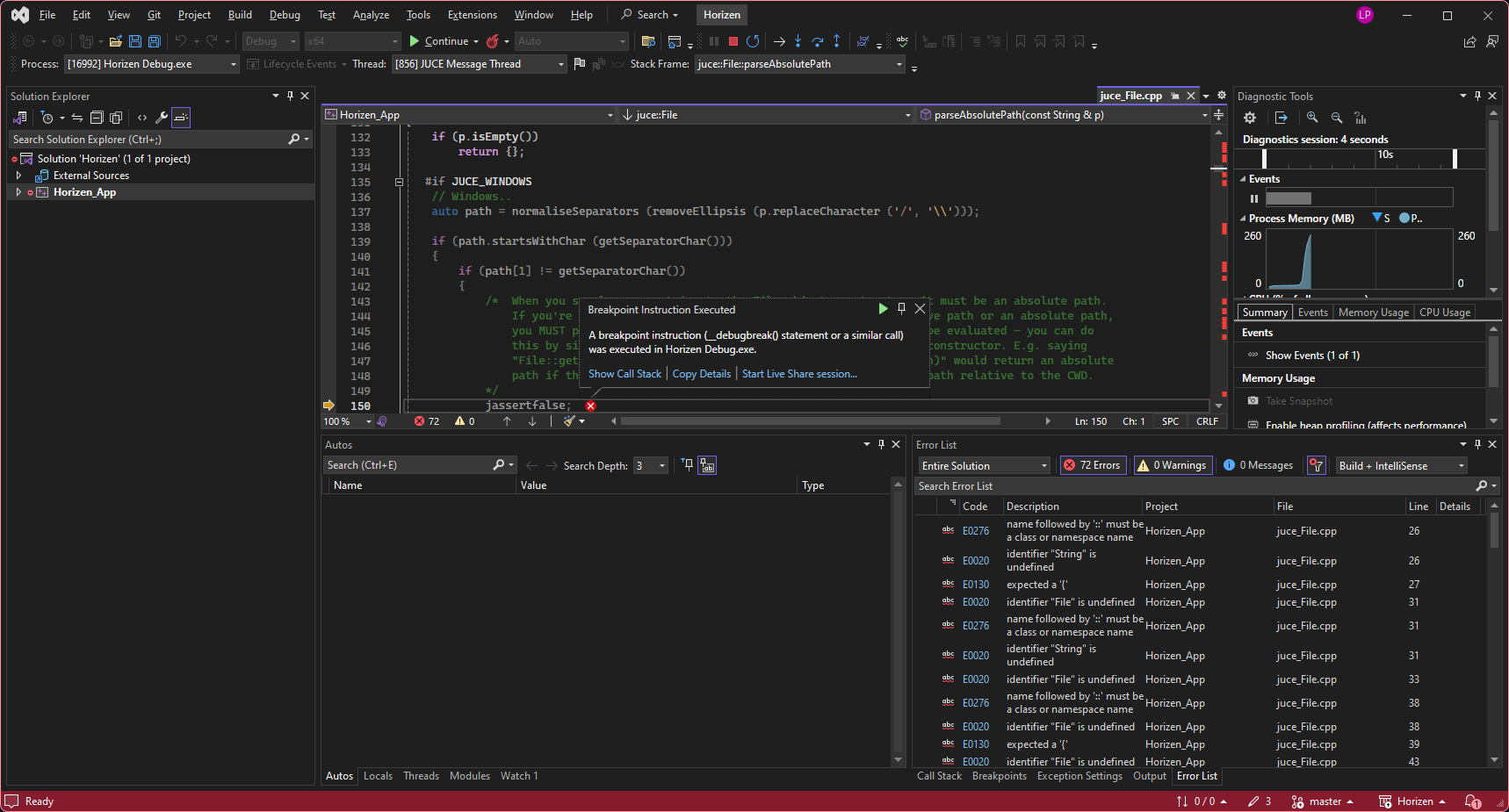
Task: Toggle auto-hide pin on Solution Explorer
Action: pos(290,96)
